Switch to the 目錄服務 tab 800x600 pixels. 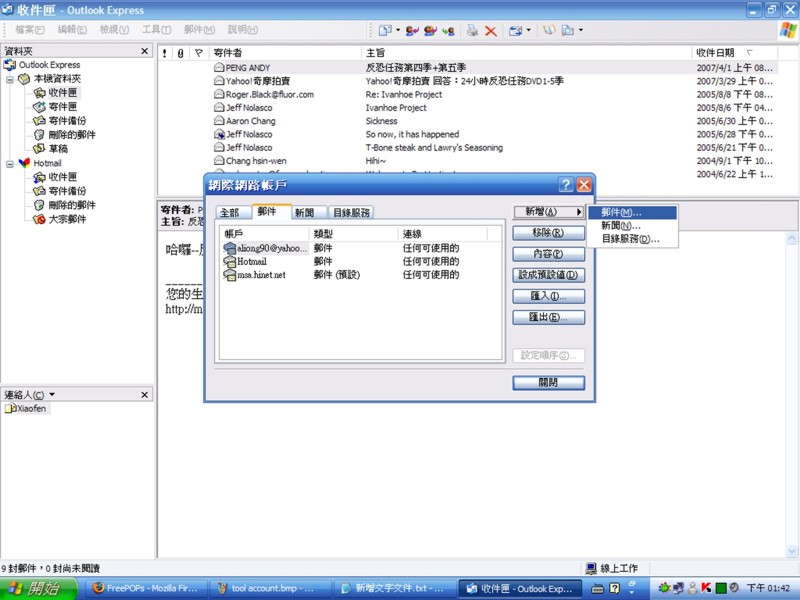click(351, 213)
